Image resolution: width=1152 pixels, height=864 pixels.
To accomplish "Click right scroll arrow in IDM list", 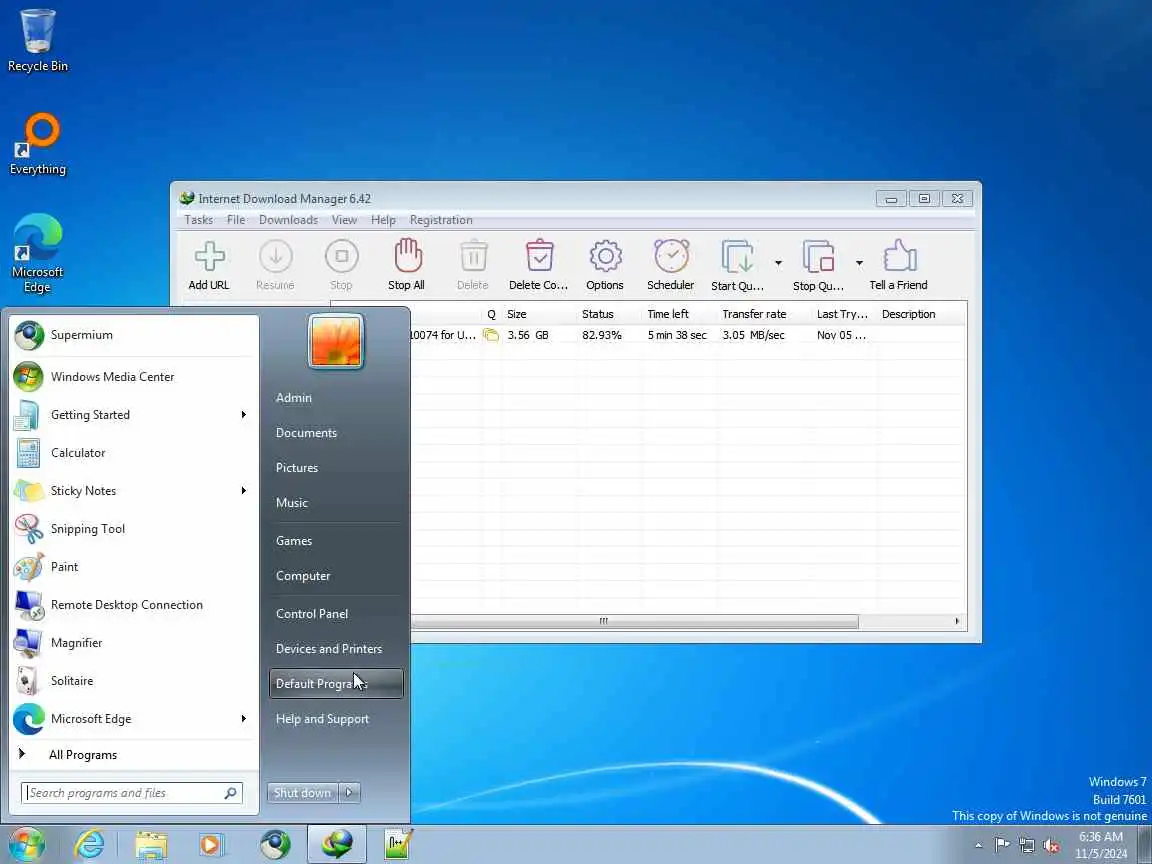I will (x=957, y=622).
